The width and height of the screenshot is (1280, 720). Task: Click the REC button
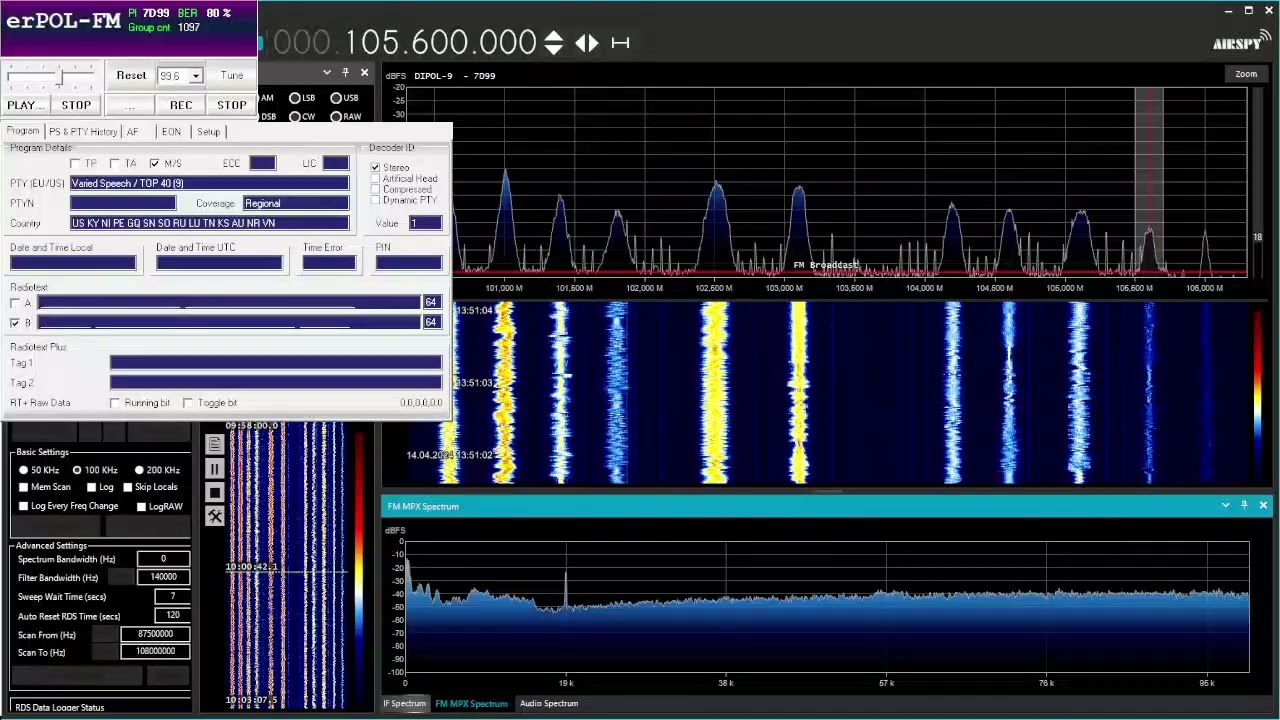181,105
